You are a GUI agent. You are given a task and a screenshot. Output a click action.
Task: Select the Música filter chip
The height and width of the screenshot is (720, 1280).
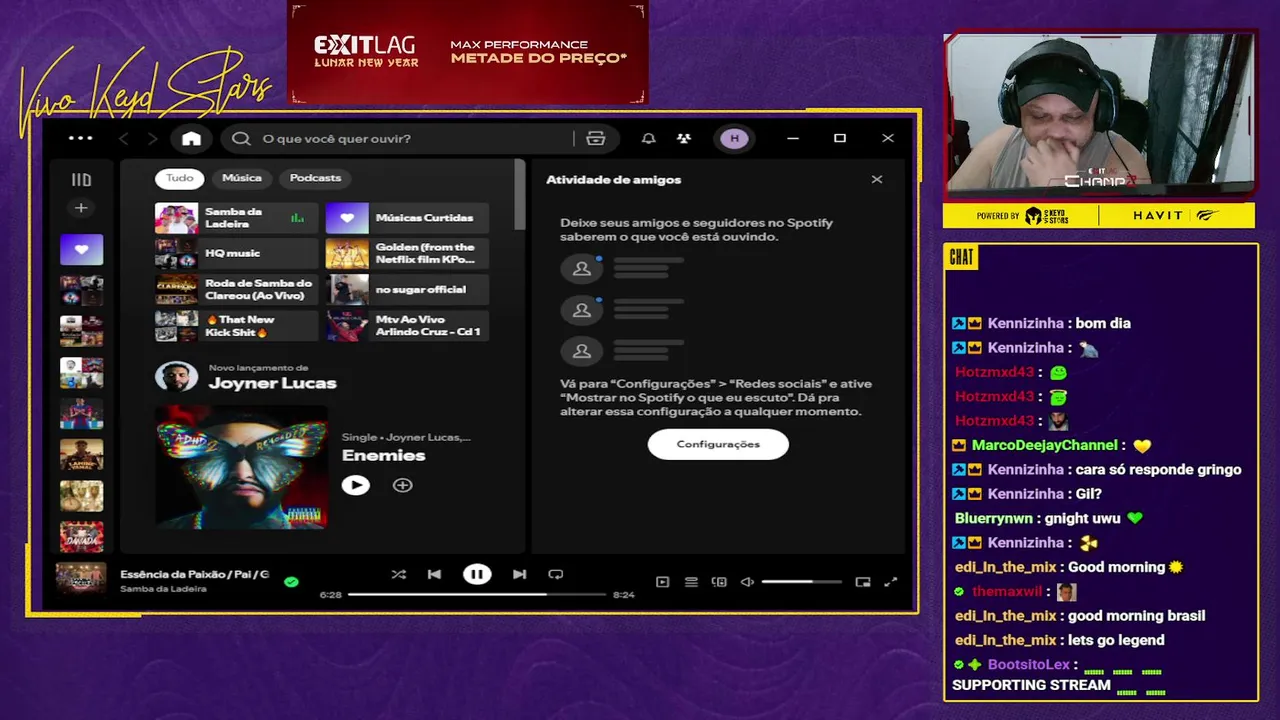pos(241,178)
